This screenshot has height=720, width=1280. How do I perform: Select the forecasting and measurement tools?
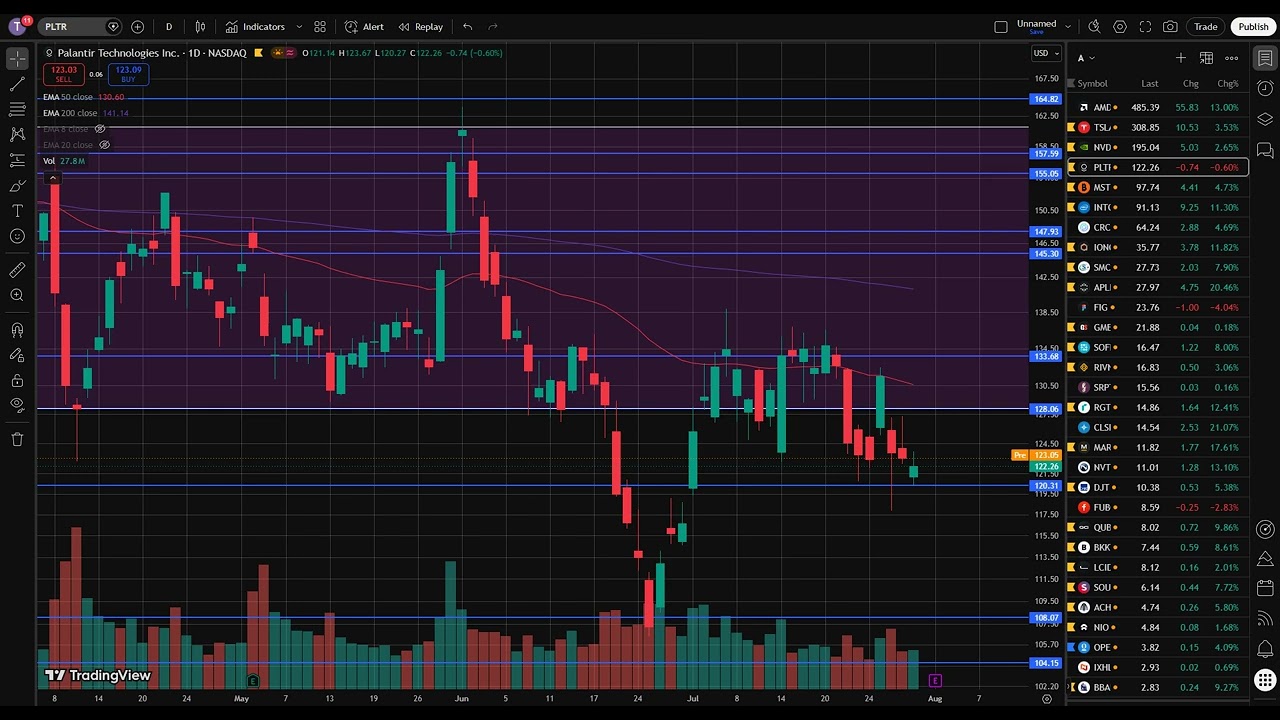point(17,160)
